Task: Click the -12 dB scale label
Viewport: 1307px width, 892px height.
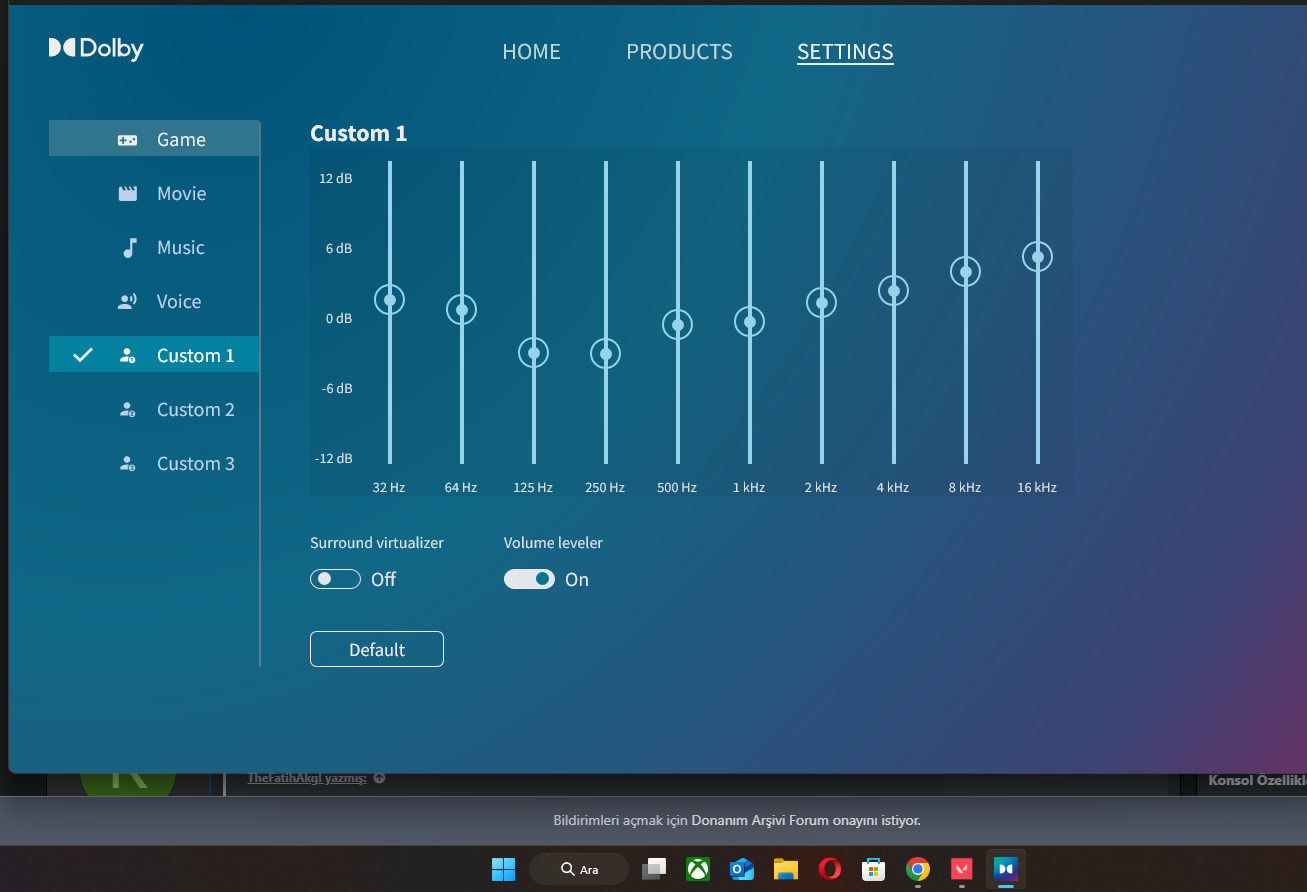Action: click(334, 459)
